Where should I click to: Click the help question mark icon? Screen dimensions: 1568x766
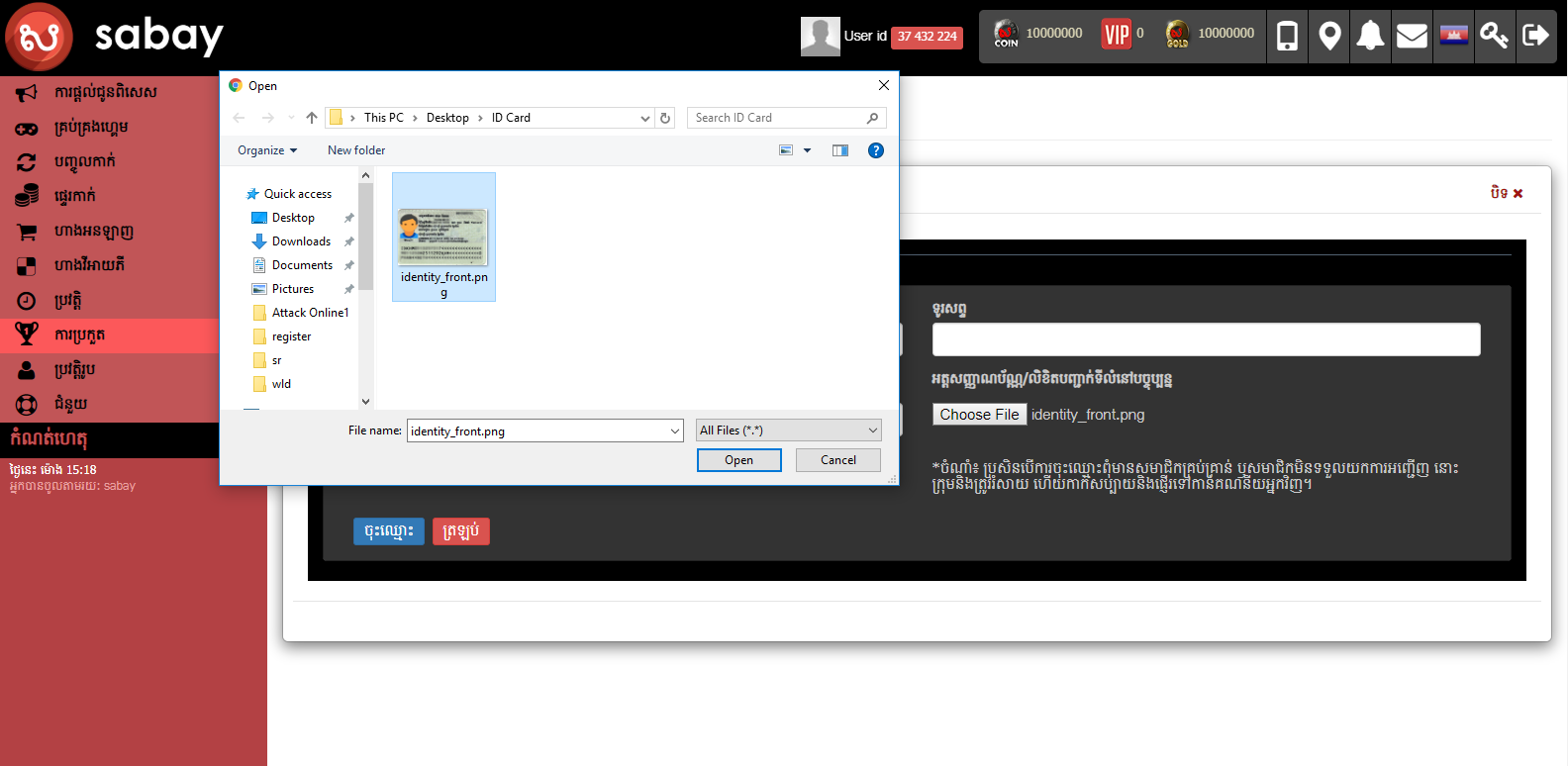(875, 150)
